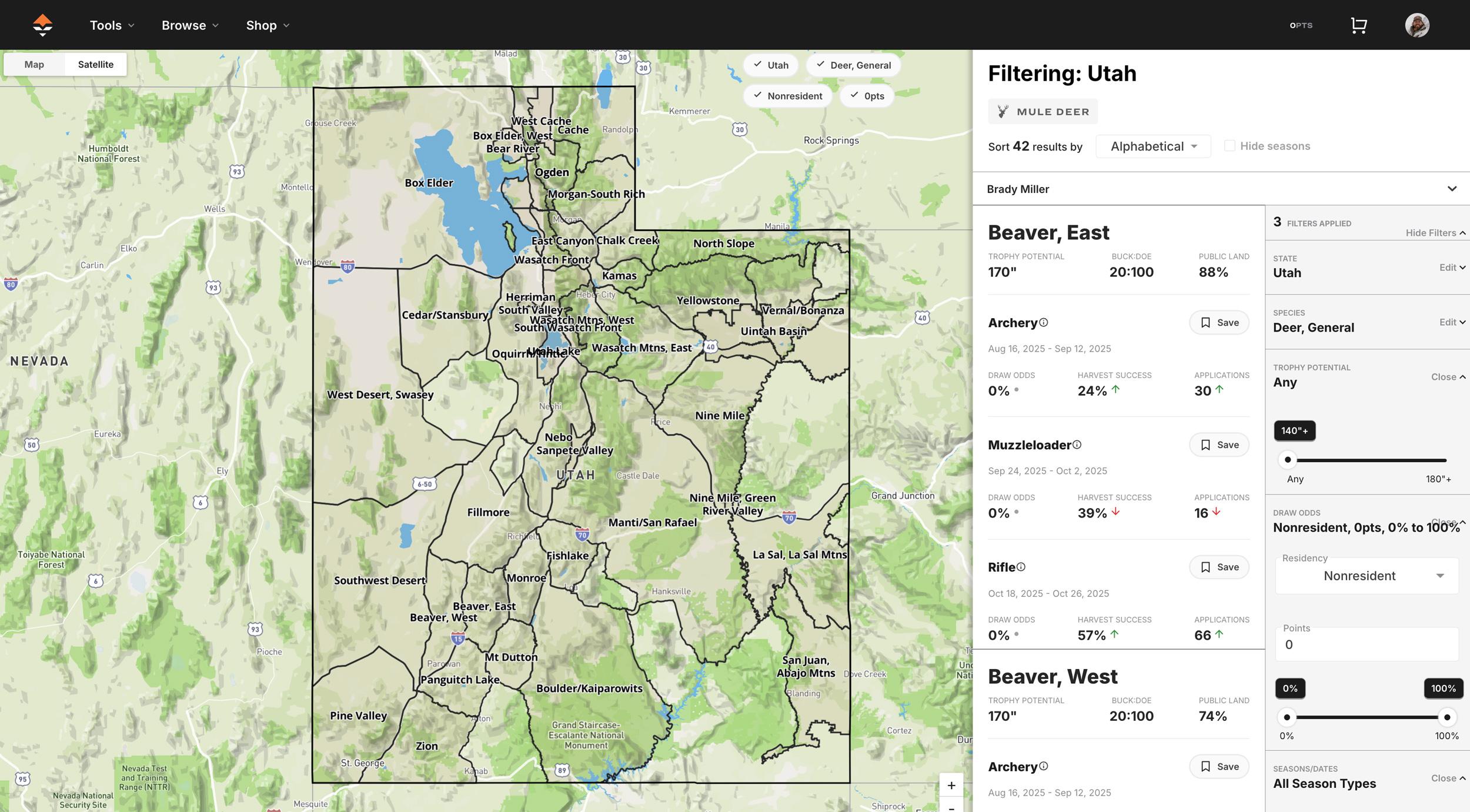This screenshot has width=1470, height=812.
Task: Save the Beaver East Rifle hunt
Action: click(1218, 567)
